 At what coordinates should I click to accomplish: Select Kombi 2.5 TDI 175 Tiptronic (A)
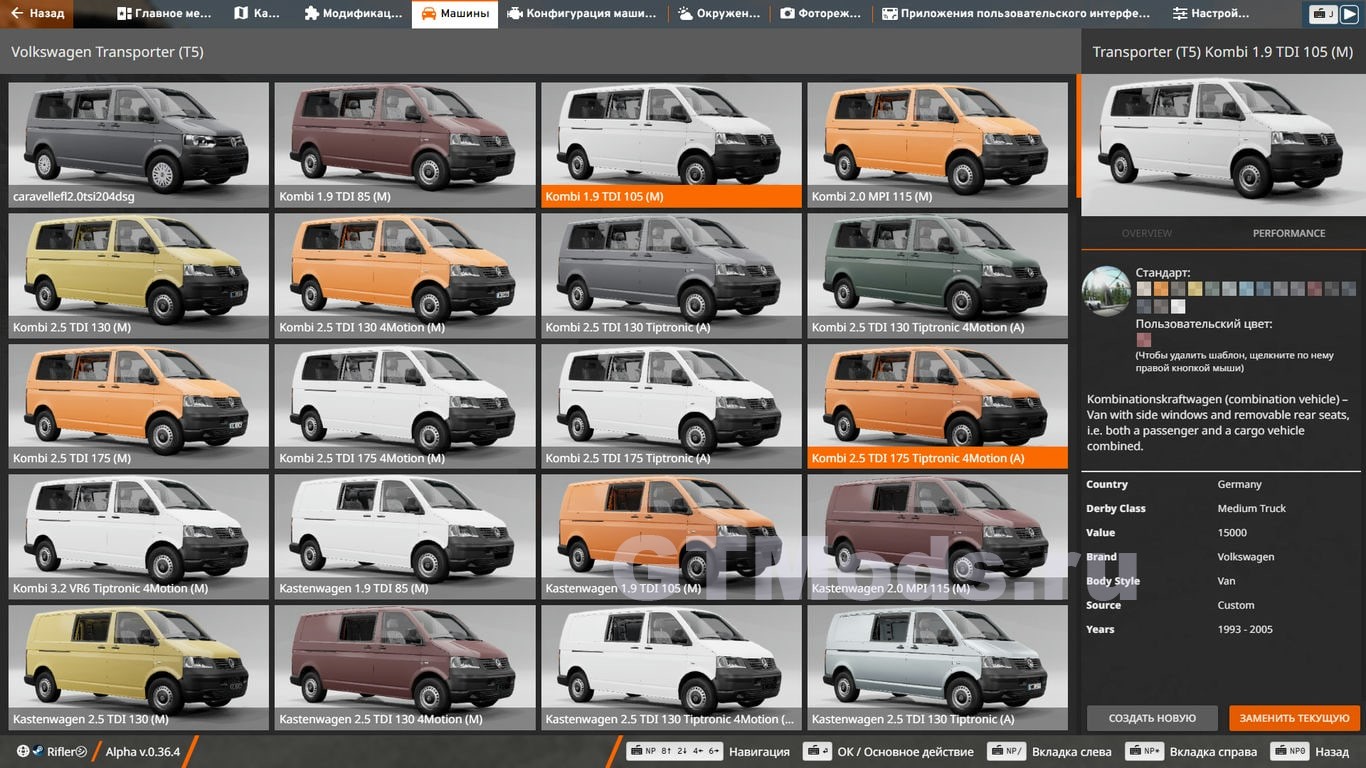point(671,406)
